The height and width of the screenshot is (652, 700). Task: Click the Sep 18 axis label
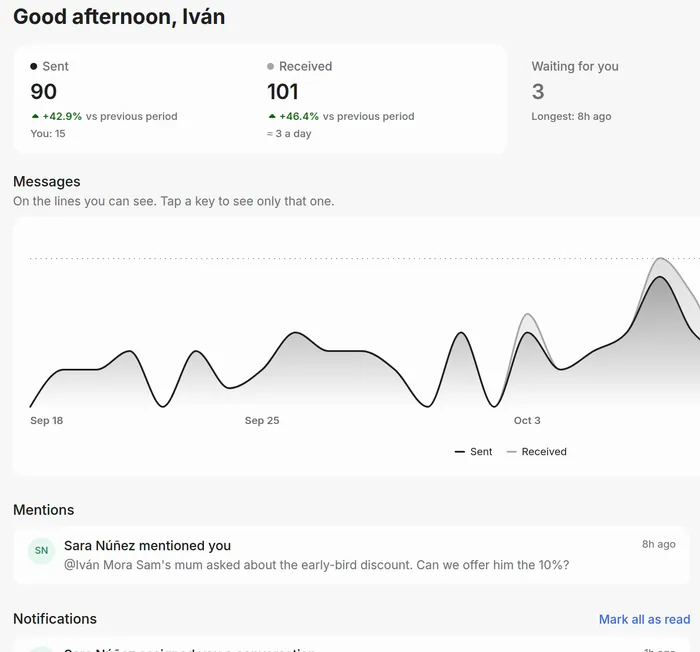tap(46, 421)
